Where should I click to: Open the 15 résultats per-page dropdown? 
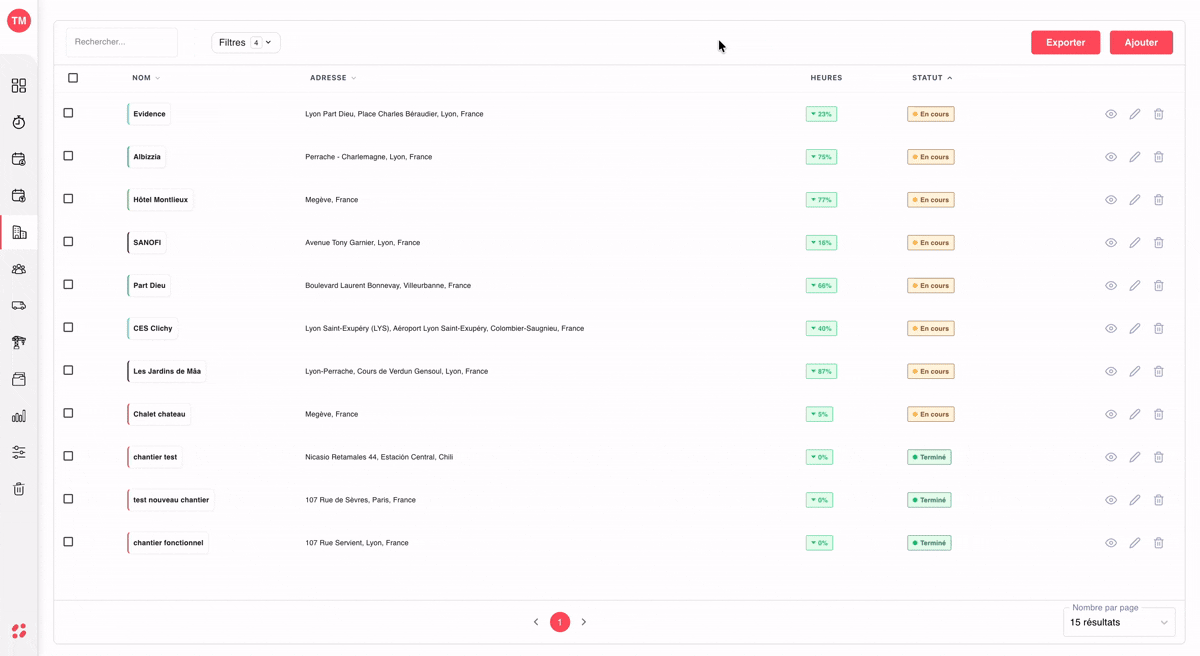[1119, 622]
